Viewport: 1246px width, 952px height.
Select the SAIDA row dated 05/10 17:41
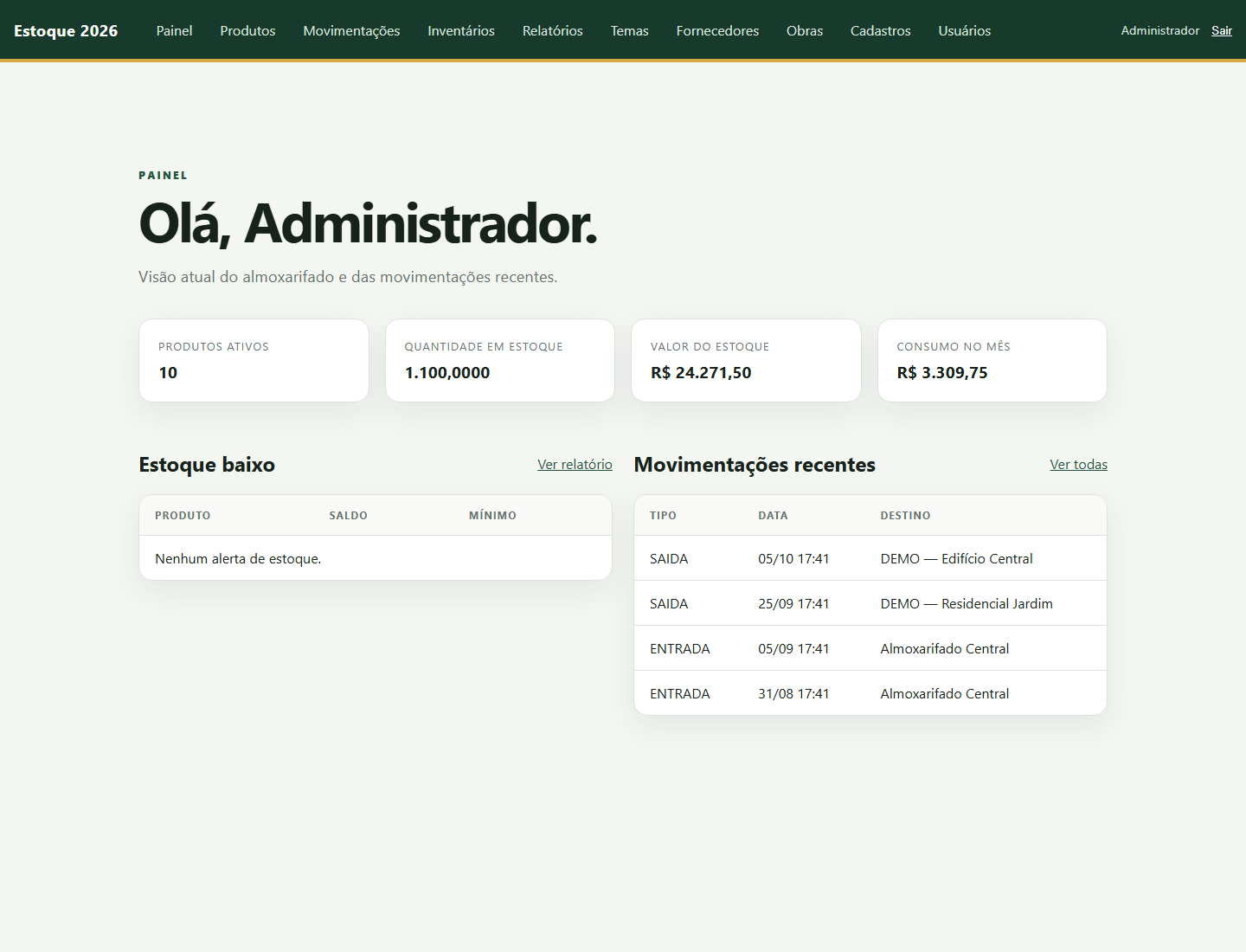click(870, 558)
